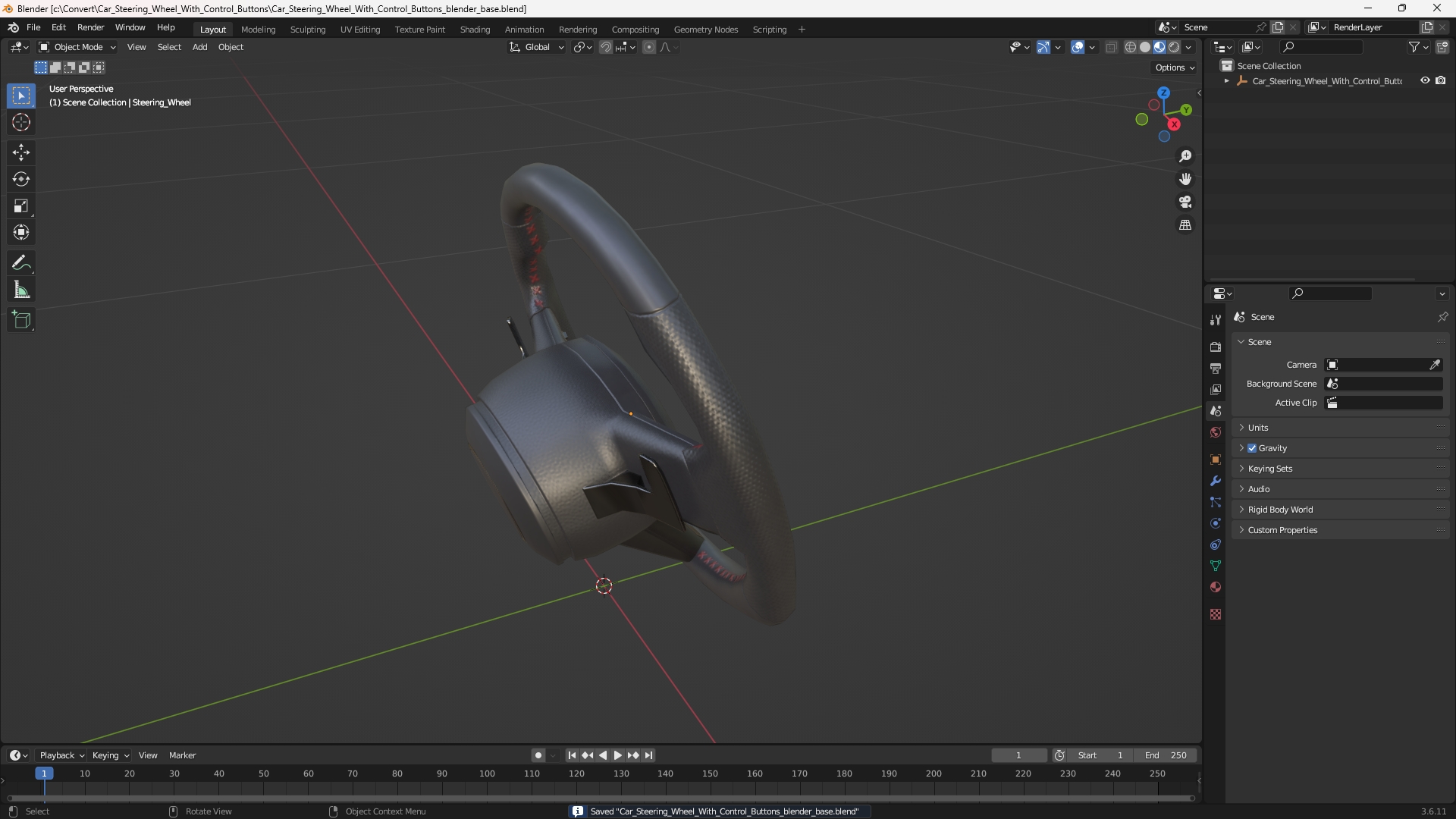The image size is (1456, 819).
Task: Open the Modifiers wrench properties tab
Action: pos(1216,481)
